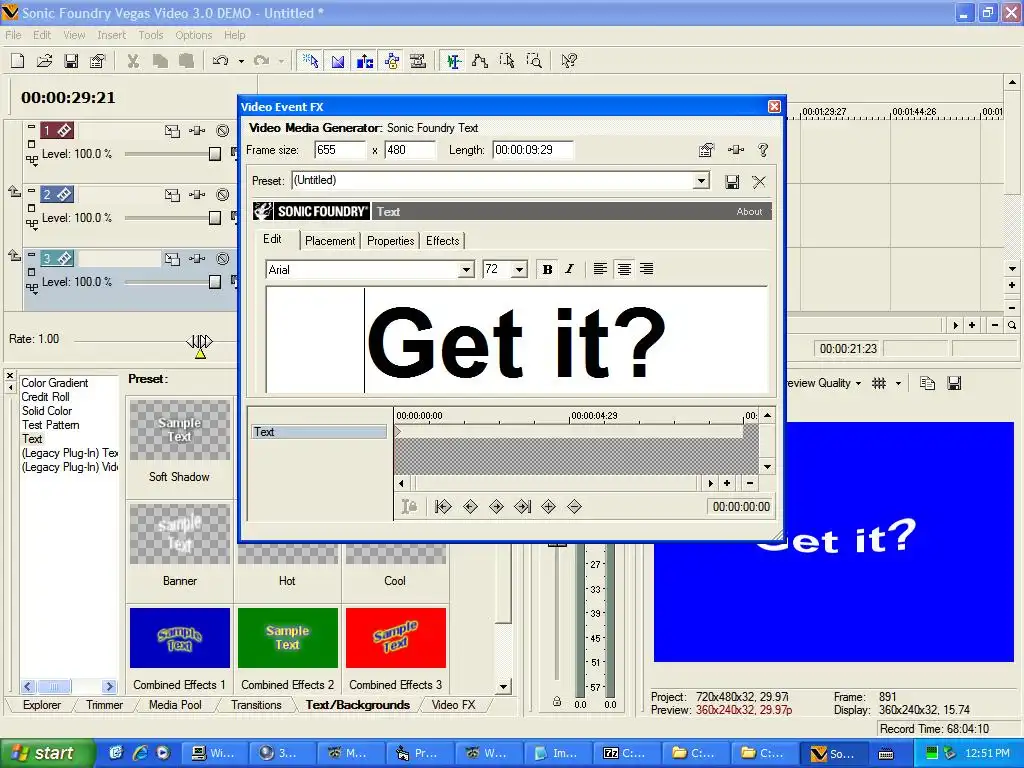Mute video track 3
The width and height of the screenshot is (1024, 768).
tap(223, 259)
